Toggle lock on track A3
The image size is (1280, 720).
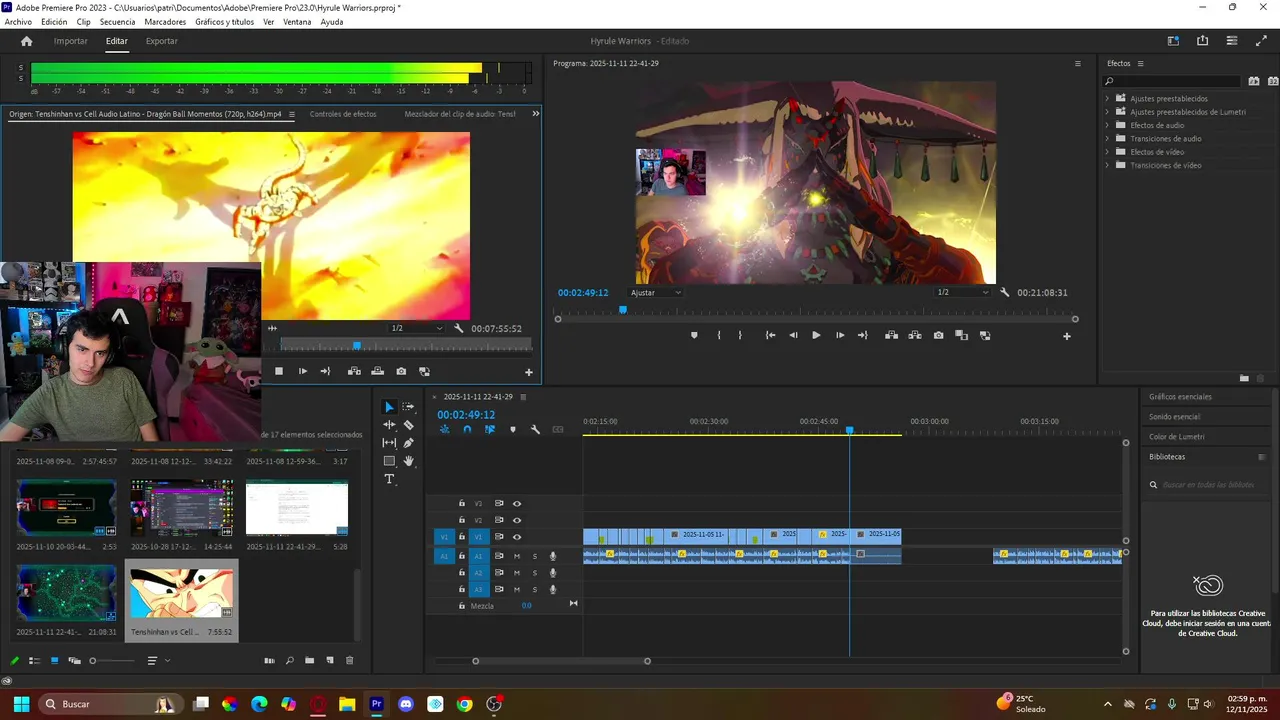coord(461,589)
